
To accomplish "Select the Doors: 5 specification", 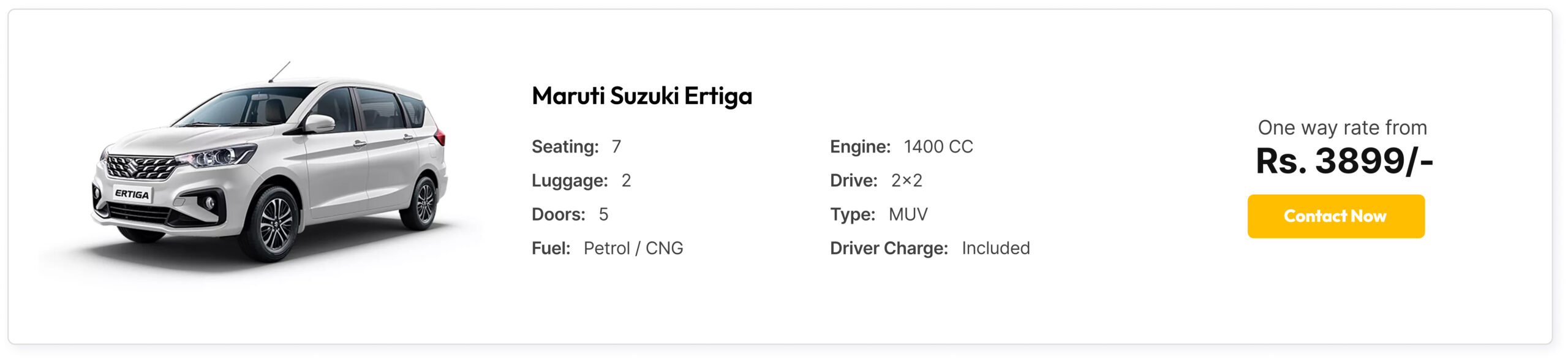I will click(x=570, y=214).
